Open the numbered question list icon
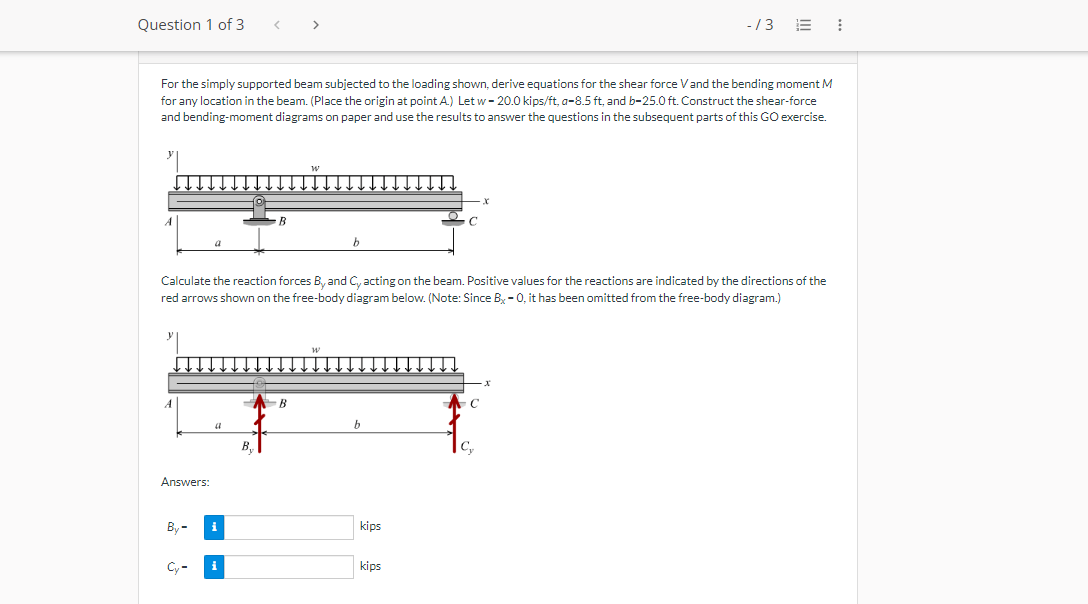This screenshot has width=1088, height=604. click(803, 24)
